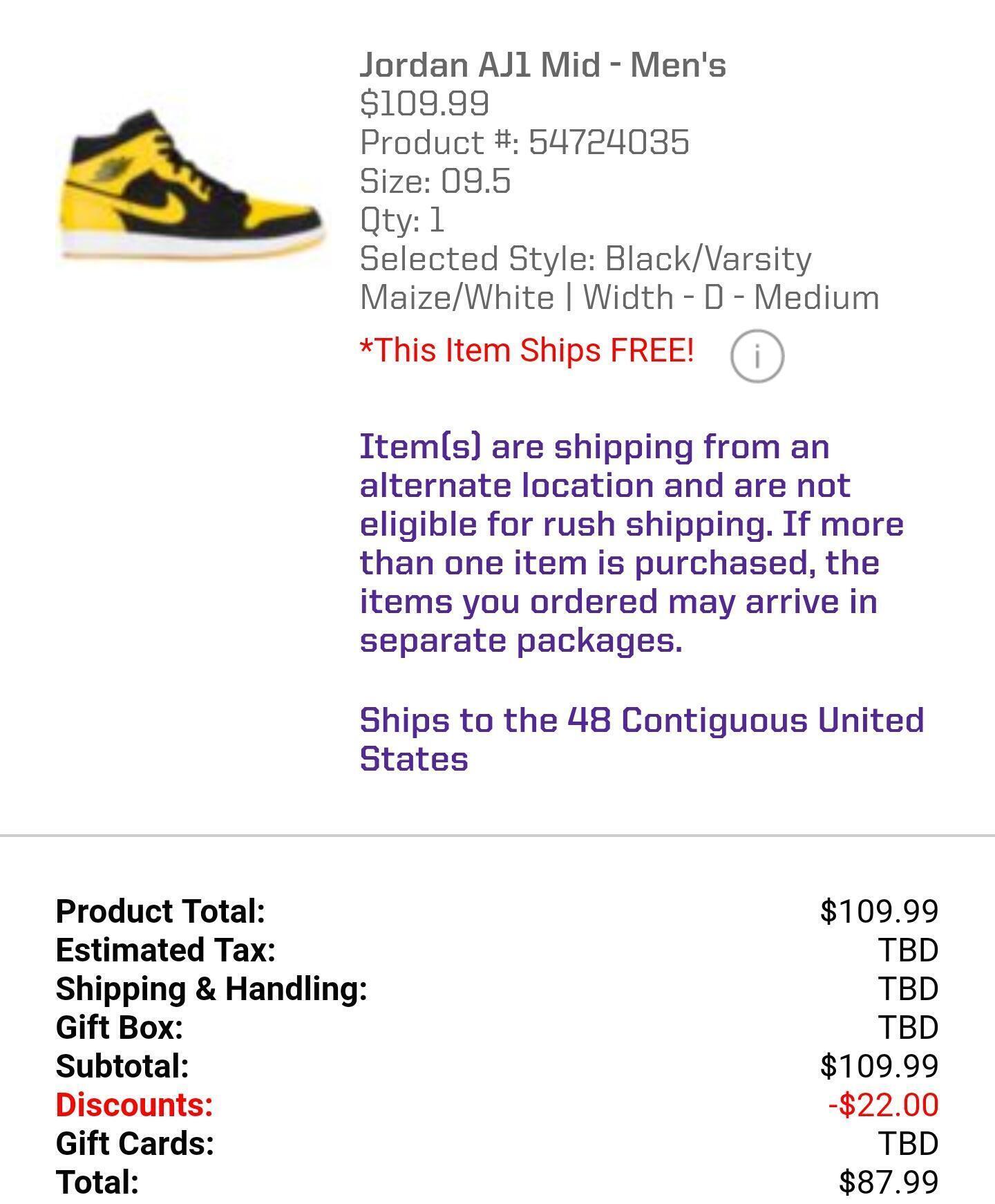The image size is (995, 1204).
Task: Click the Product Total label
Action: pyautogui.click(x=160, y=911)
